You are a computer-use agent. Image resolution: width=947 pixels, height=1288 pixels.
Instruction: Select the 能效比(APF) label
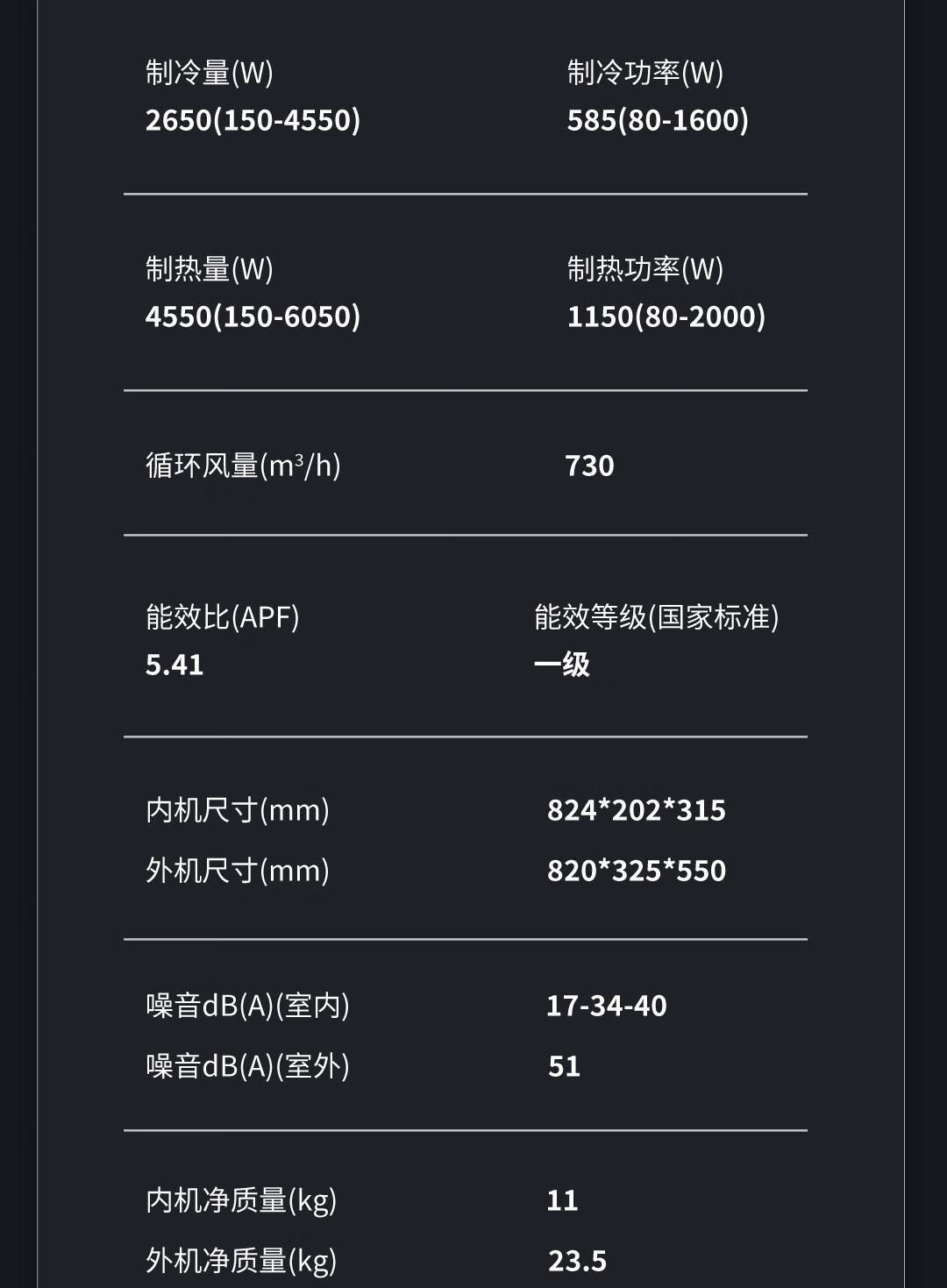tap(223, 617)
